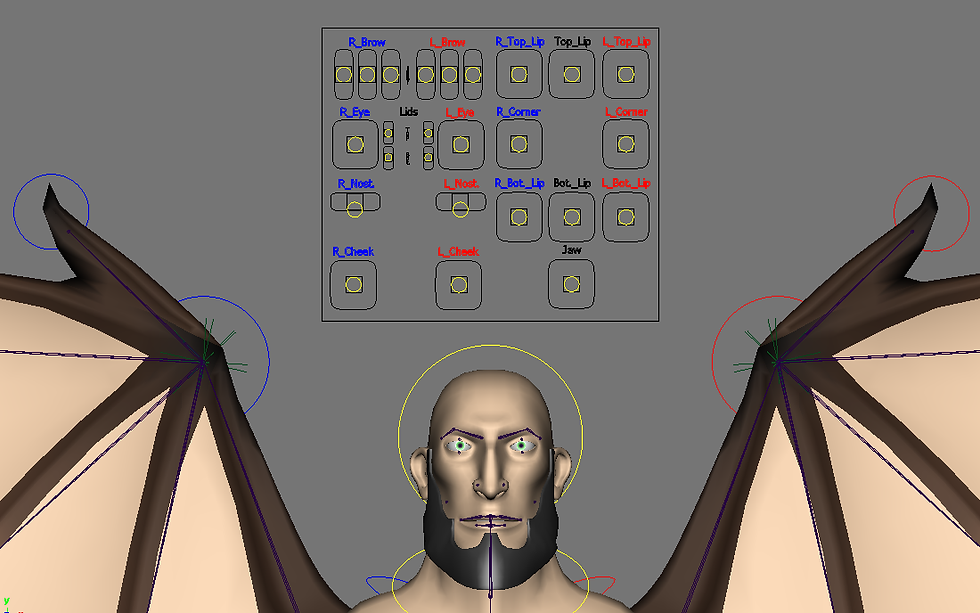This screenshot has width=980, height=613.
Task: Click the Jaw label text
Action: (571, 250)
